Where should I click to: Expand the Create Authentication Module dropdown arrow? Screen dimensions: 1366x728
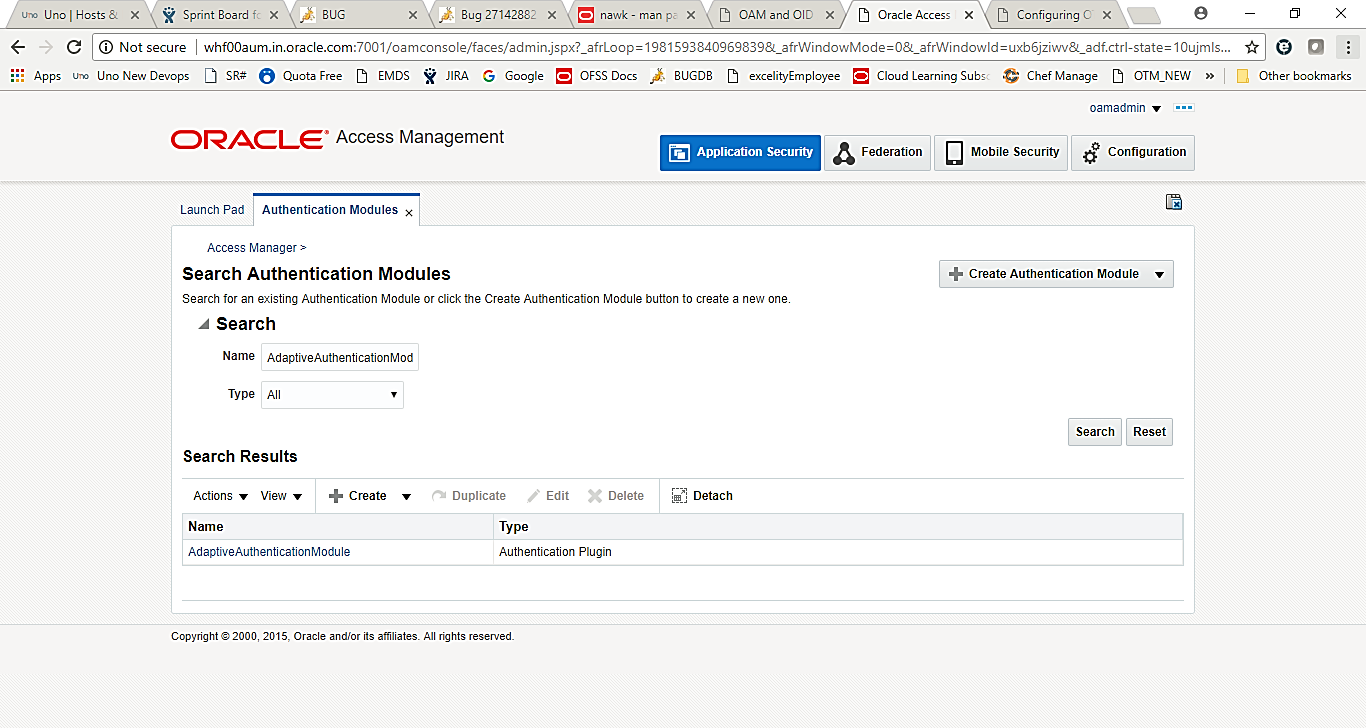point(1159,274)
